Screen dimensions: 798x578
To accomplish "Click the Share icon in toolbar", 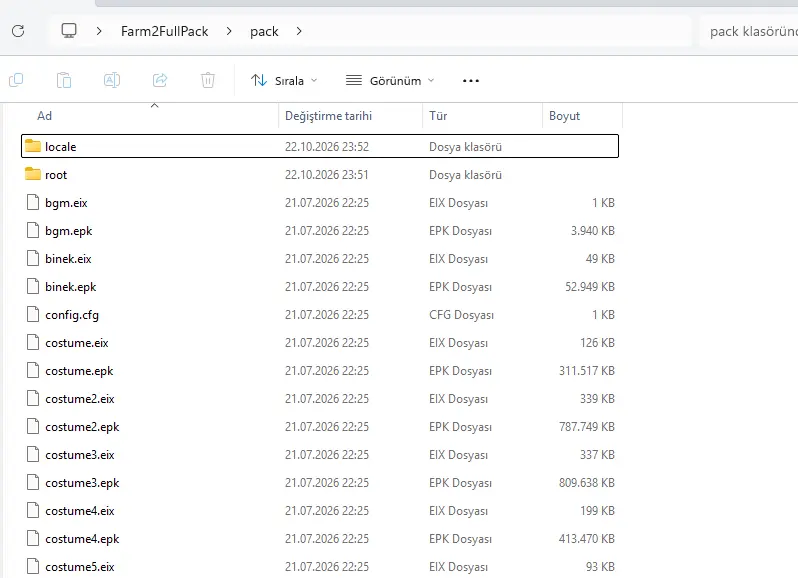I will click(160, 80).
